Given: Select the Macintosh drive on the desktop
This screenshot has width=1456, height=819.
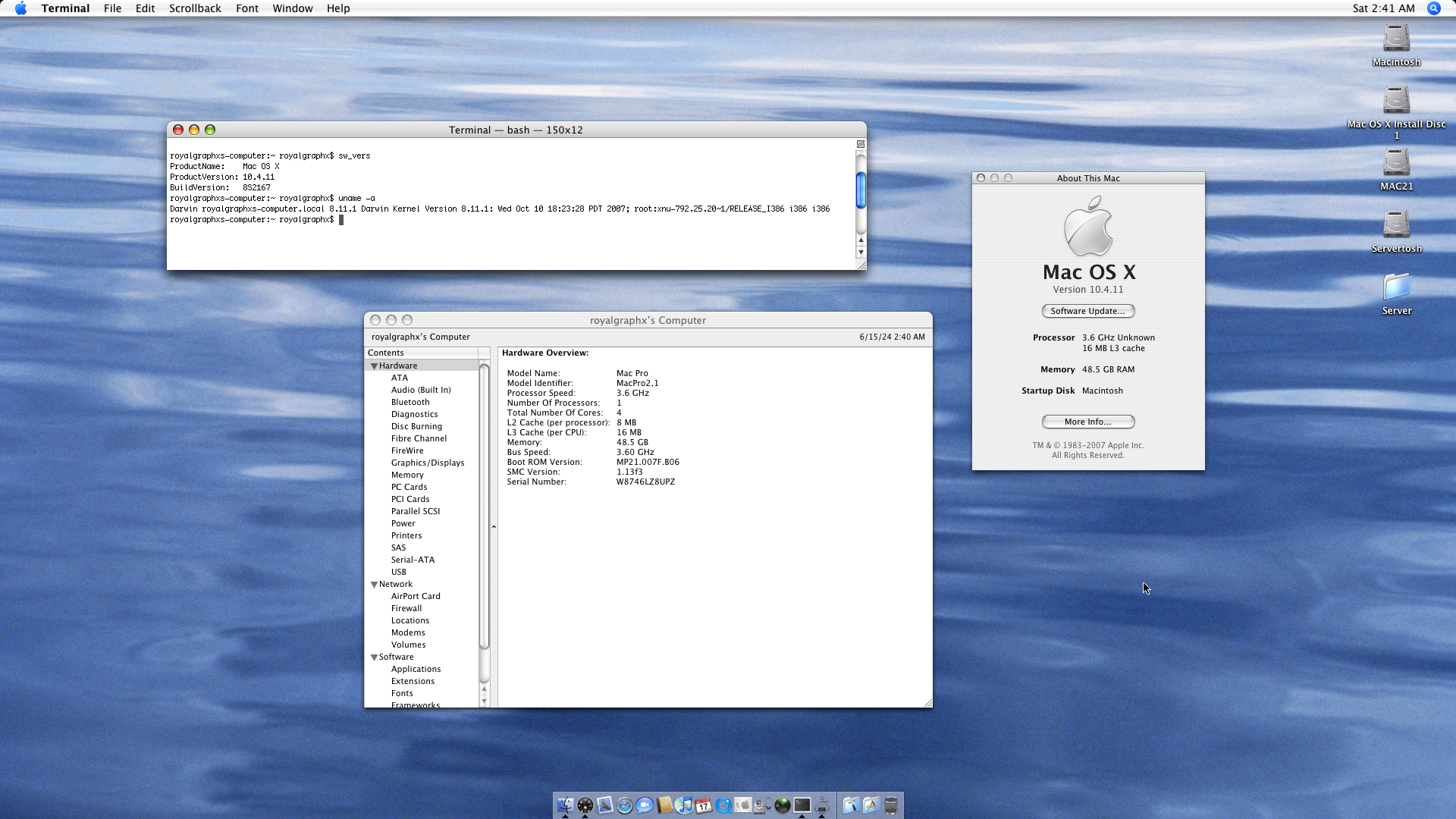Looking at the screenshot, I should 1396,45.
